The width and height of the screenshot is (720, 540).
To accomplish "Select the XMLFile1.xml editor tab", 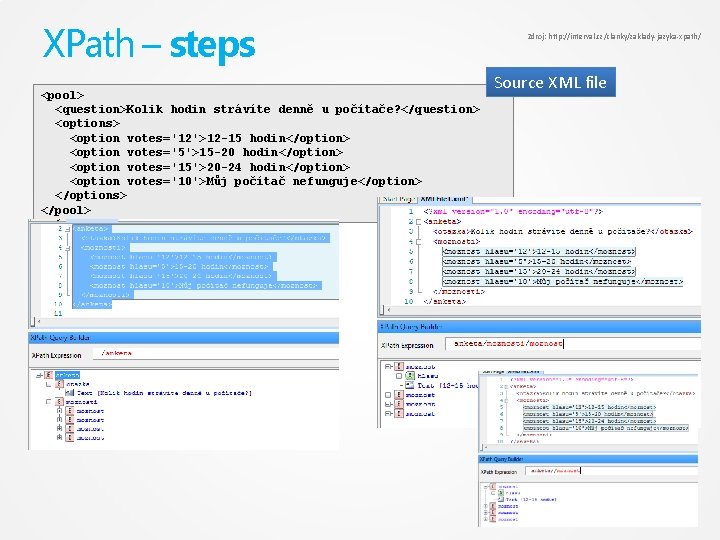I will [x=444, y=199].
